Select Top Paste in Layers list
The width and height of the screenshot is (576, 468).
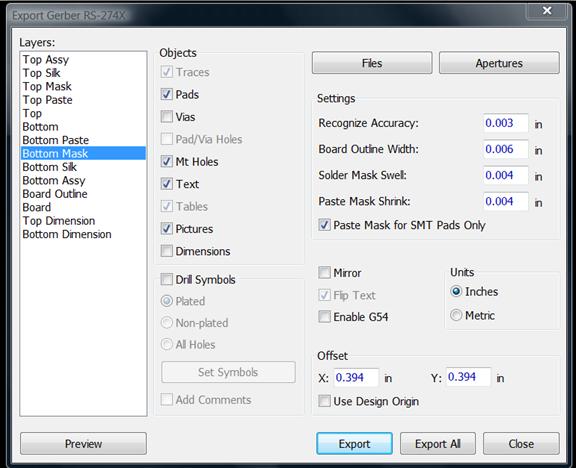pos(47,100)
